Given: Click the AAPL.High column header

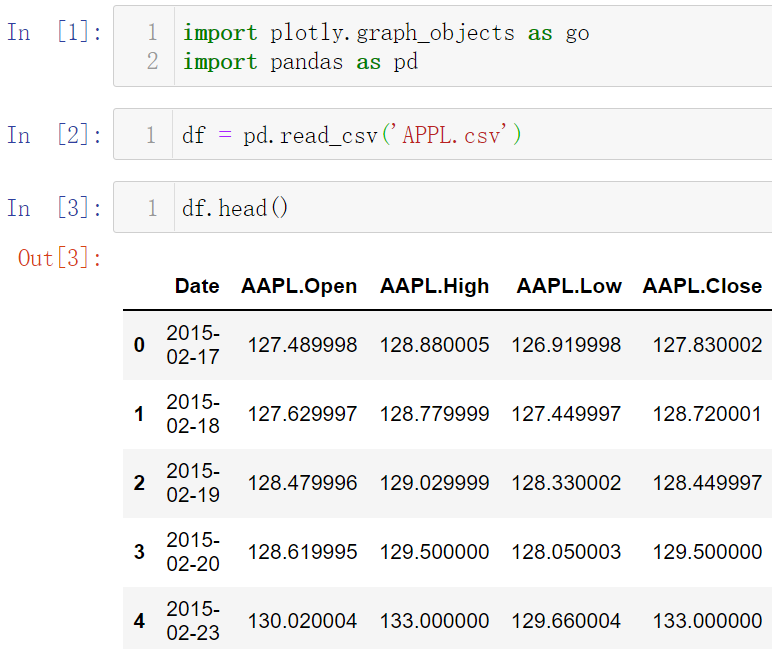Looking at the screenshot, I should tap(434, 286).
